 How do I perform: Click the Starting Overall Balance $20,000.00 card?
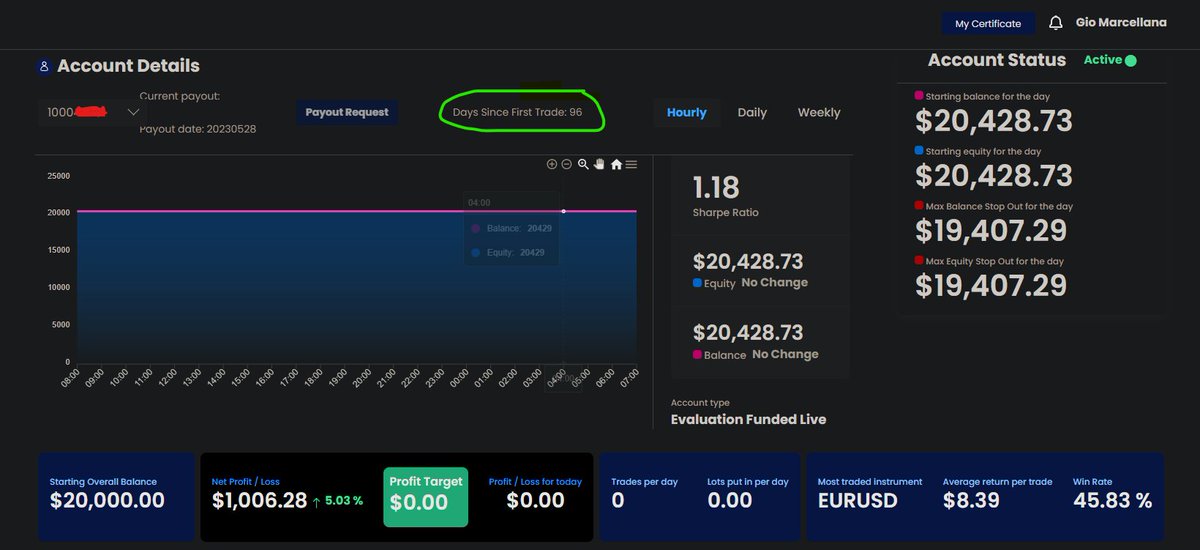click(116, 497)
